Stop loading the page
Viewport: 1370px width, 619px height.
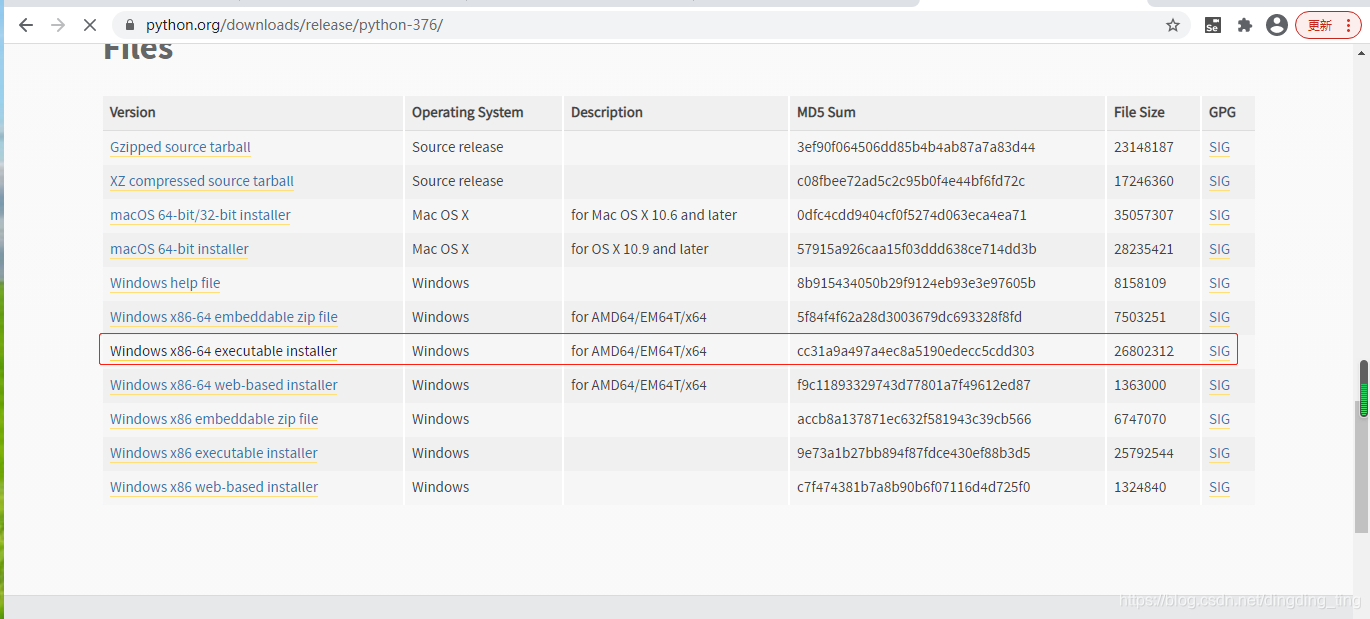89,25
